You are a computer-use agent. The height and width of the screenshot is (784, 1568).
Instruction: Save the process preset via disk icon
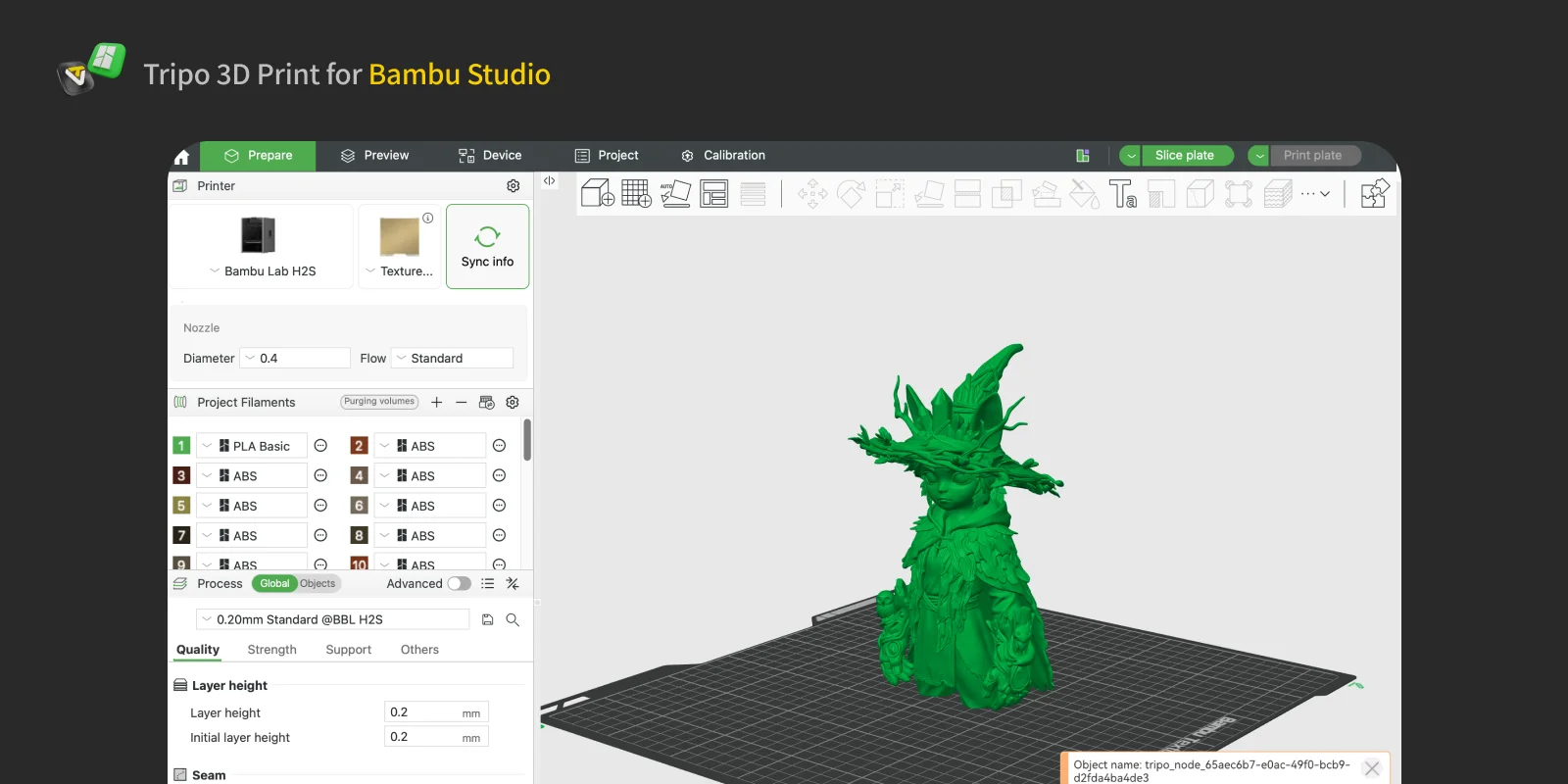click(488, 620)
